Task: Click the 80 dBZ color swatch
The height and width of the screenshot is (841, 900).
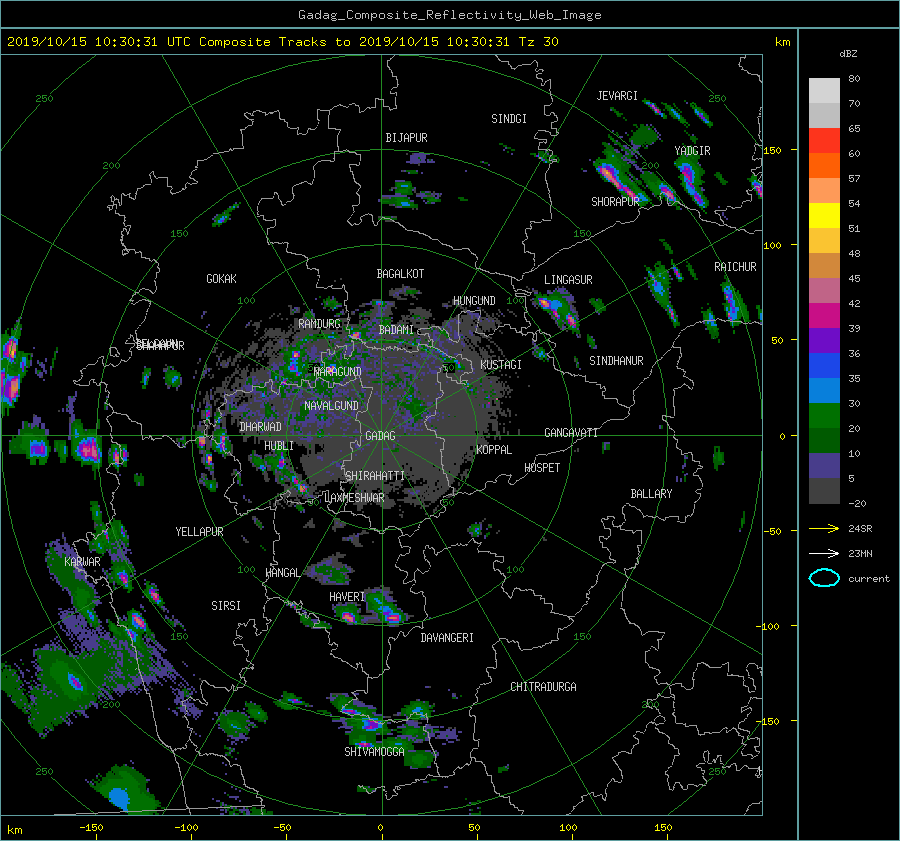Action: [x=824, y=90]
